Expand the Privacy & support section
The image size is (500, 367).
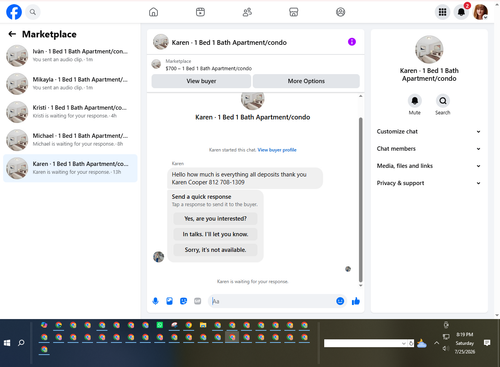[x=429, y=183]
